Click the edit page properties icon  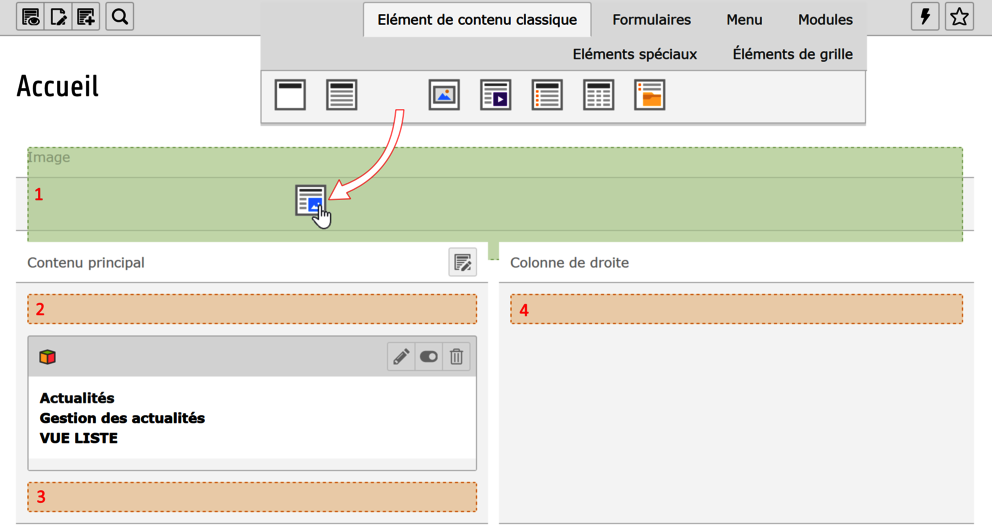[58, 16]
